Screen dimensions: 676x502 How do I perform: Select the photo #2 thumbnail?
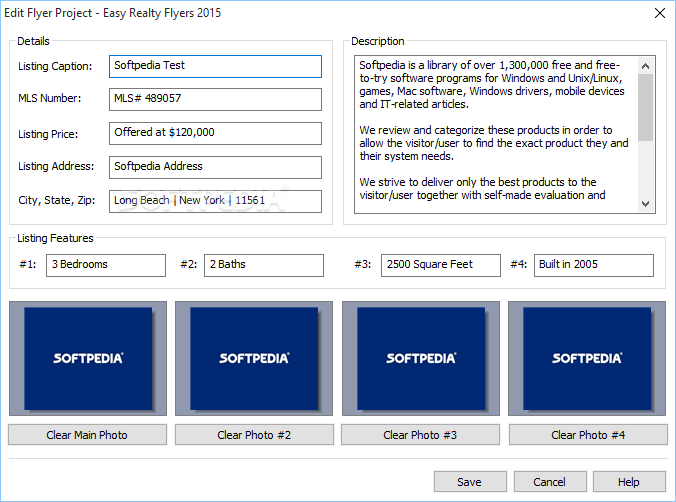click(x=254, y=358)
